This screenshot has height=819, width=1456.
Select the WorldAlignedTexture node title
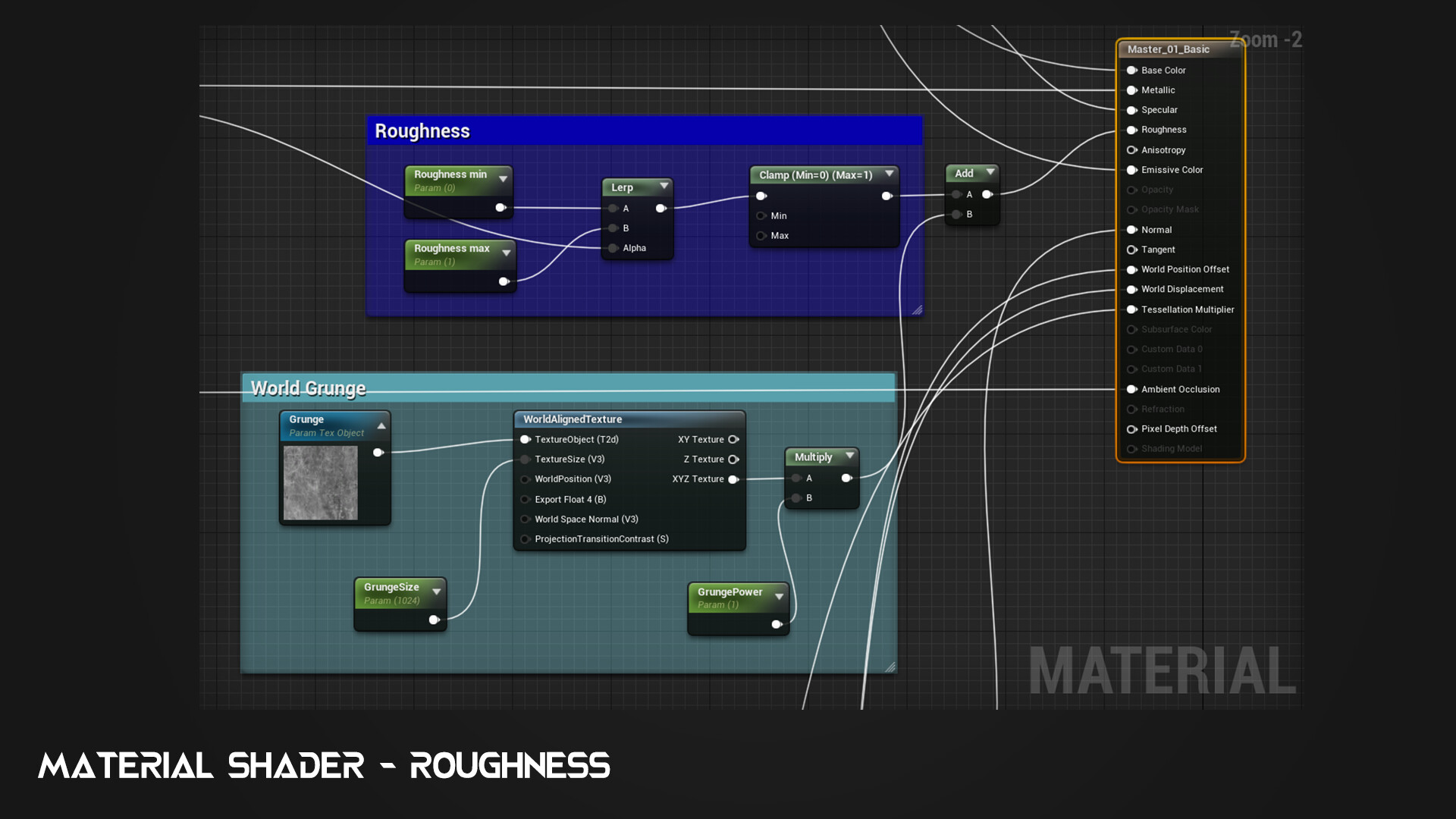(x=573, y=419)
